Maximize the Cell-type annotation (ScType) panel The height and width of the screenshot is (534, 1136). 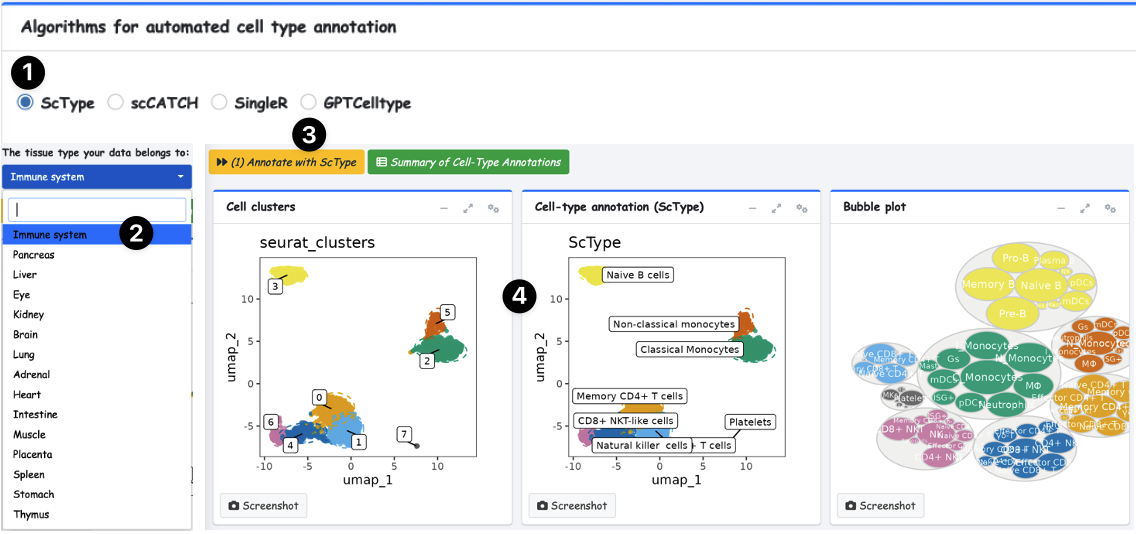coord(777,208)
